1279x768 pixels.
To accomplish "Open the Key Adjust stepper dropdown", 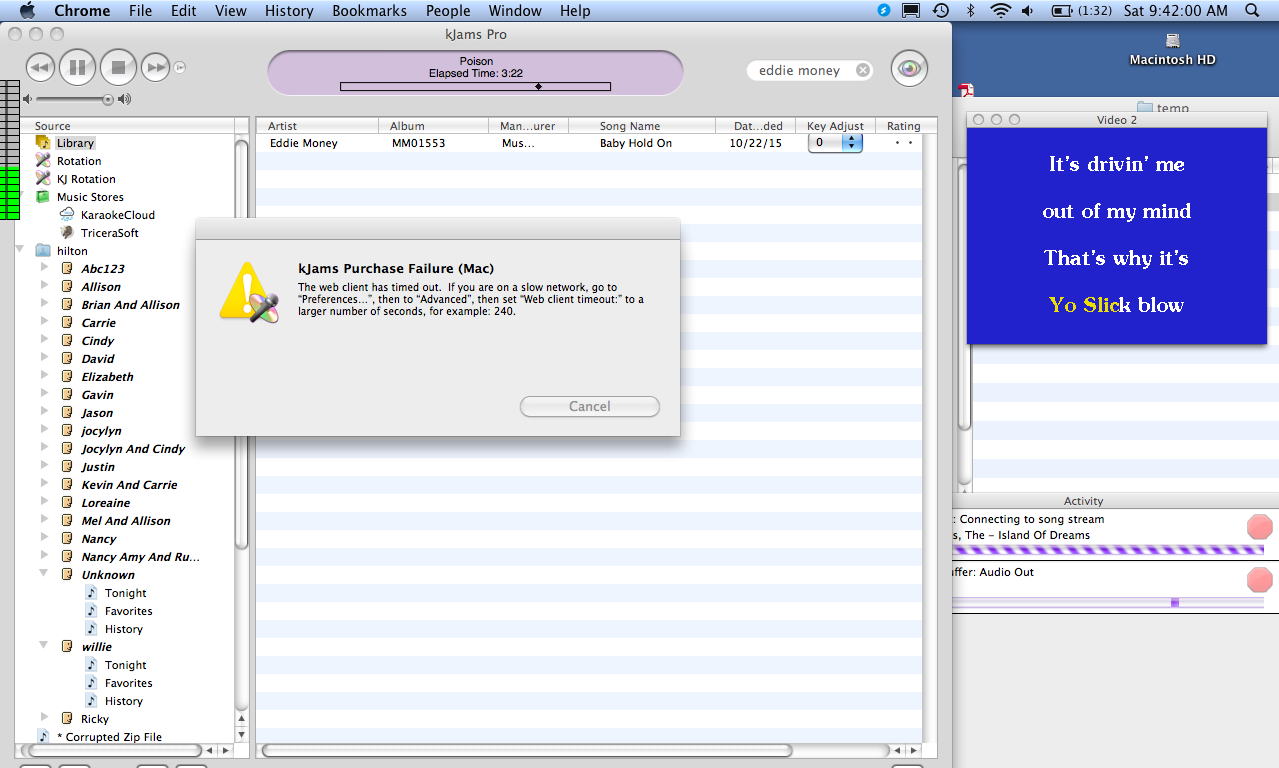I will point(851,143).
